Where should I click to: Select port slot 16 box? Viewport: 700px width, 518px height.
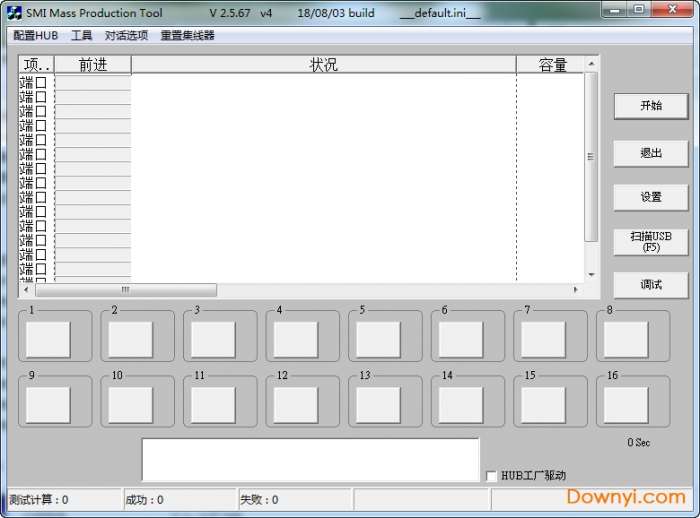click(626, 405)
